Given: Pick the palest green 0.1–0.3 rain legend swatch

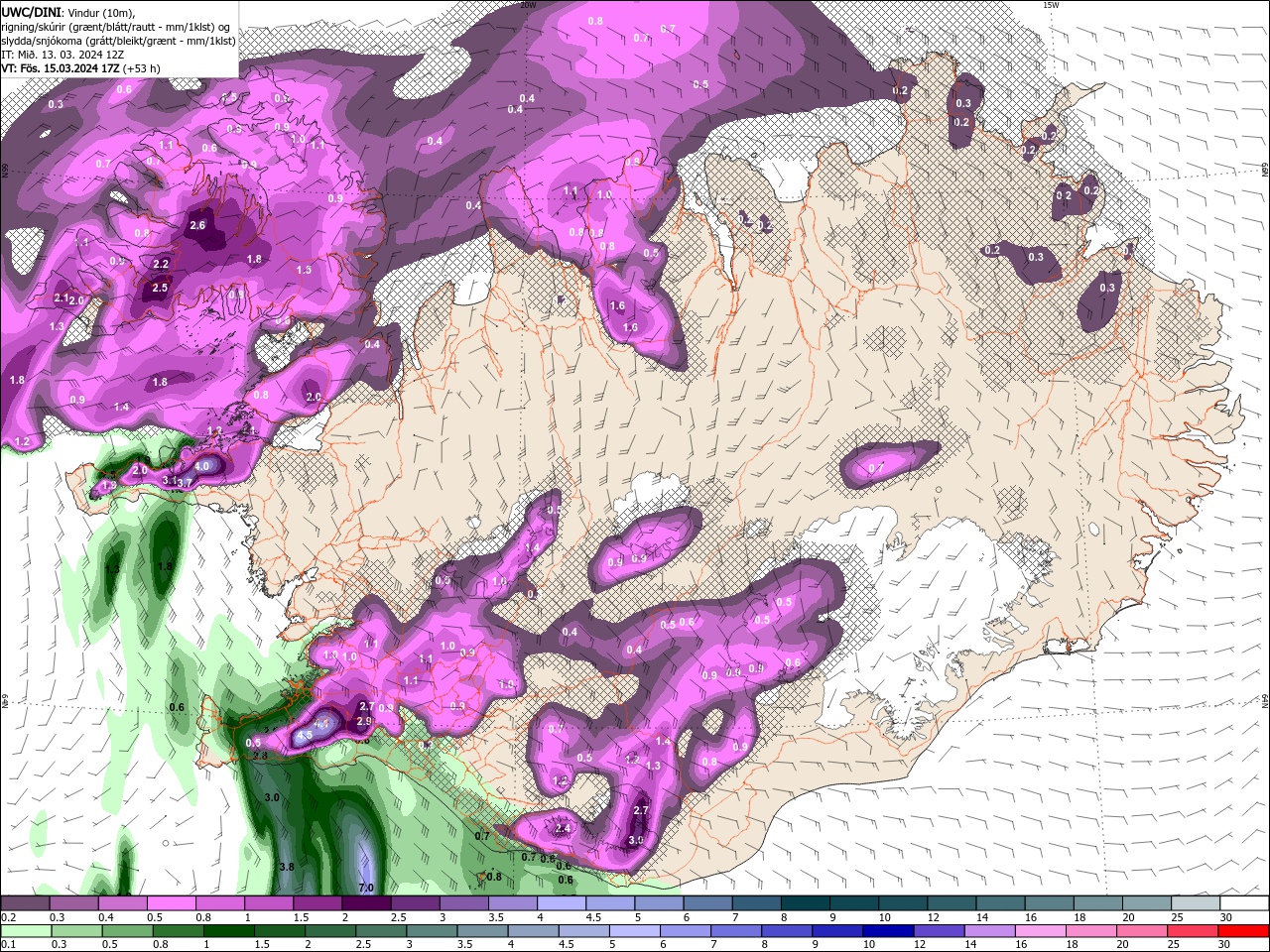Looking at the screenshot, I should point(26,930).
